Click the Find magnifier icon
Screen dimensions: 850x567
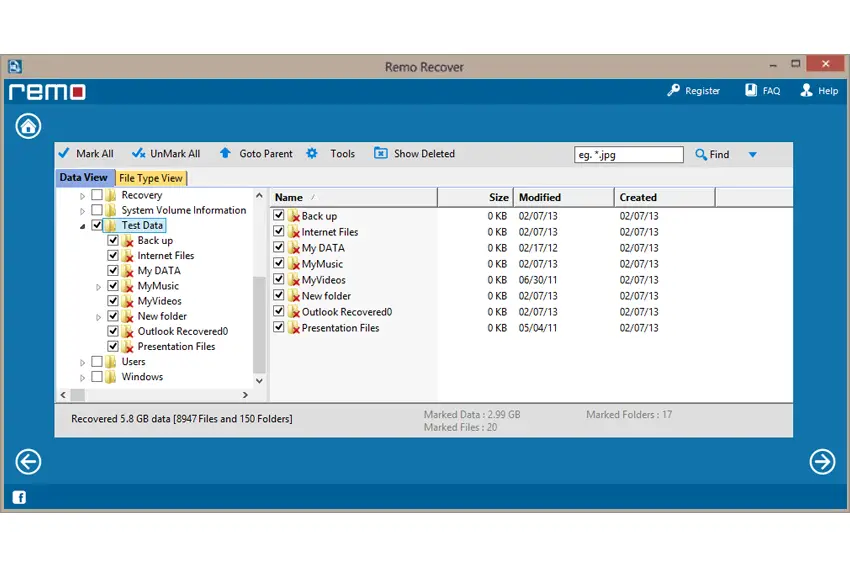point(700,154)
